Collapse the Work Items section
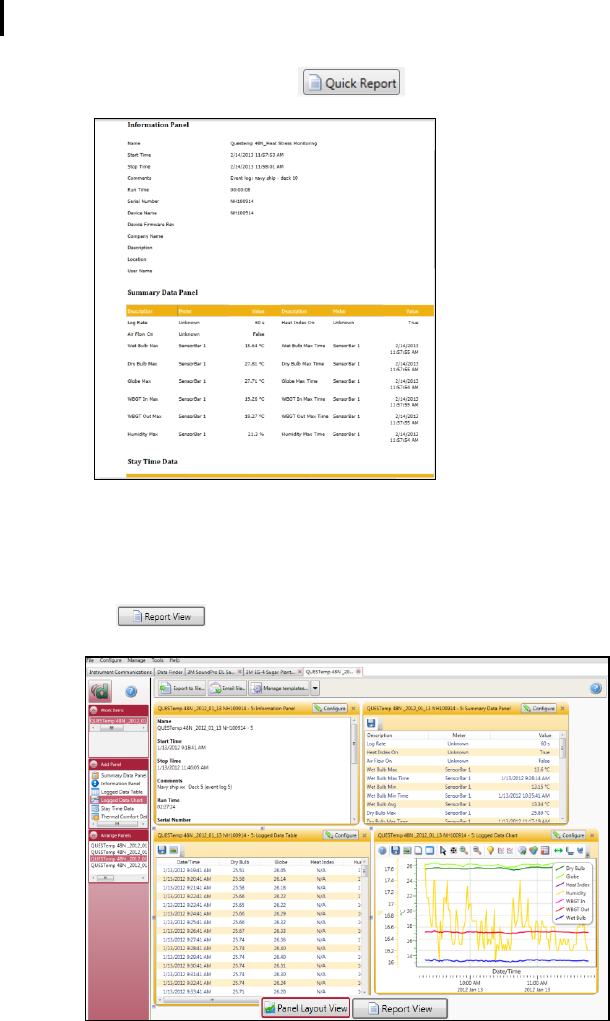This screenshot has height=1021, width=610. pyautogui.click(x=94, y=710)
